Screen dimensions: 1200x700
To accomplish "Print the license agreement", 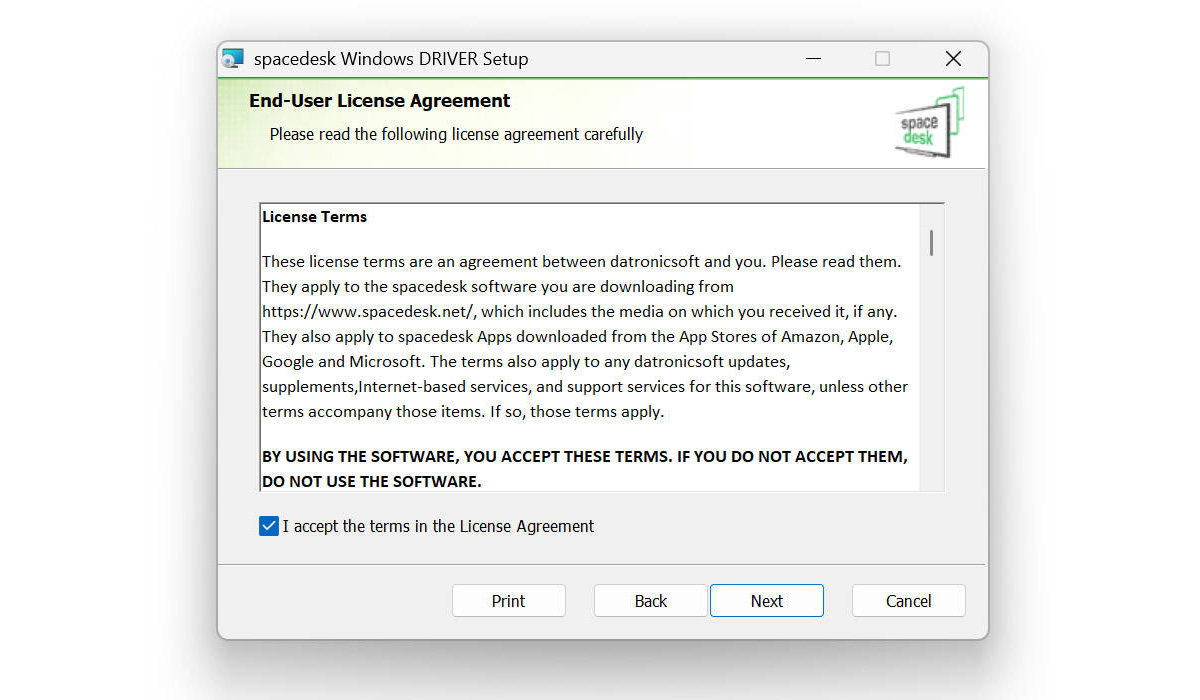I will click(508, 601).
